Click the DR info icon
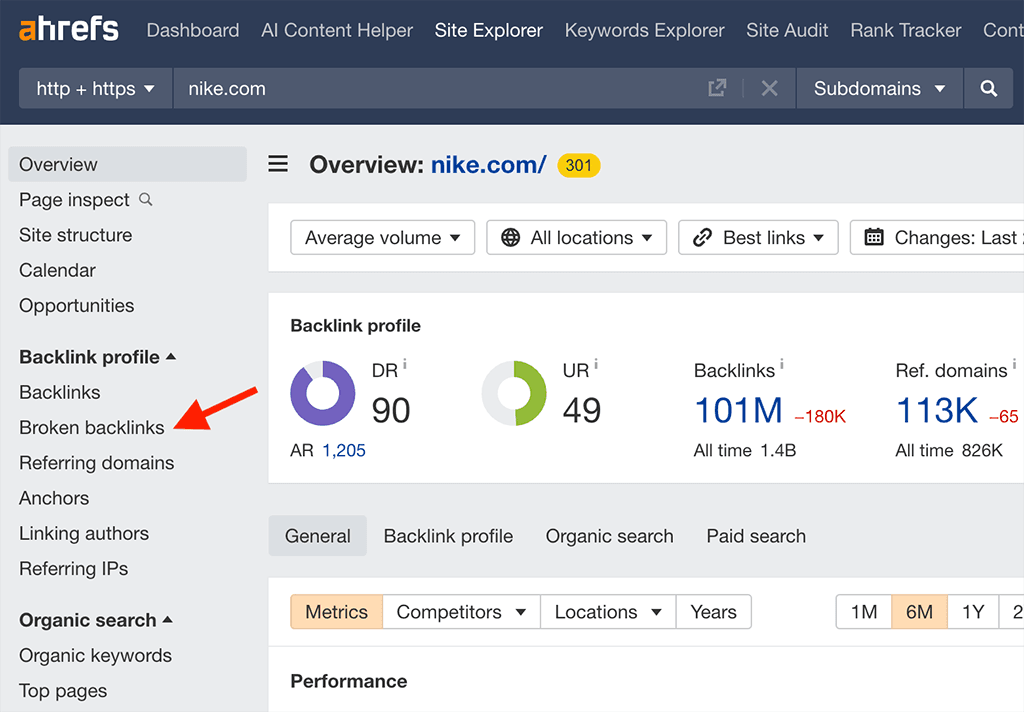The width and height of the screenshot is (1024, 712). [x=405, y=363]
